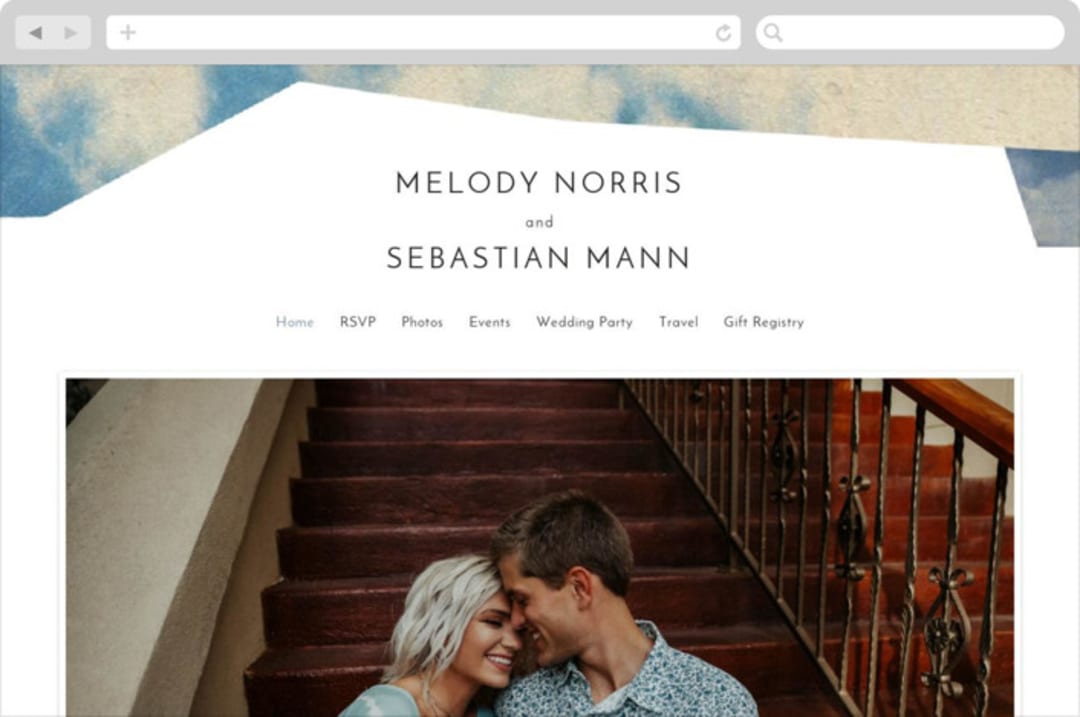The width and height of the screenshot is (1080, 717).
Task: View the Travel information page
Action: 678,322
